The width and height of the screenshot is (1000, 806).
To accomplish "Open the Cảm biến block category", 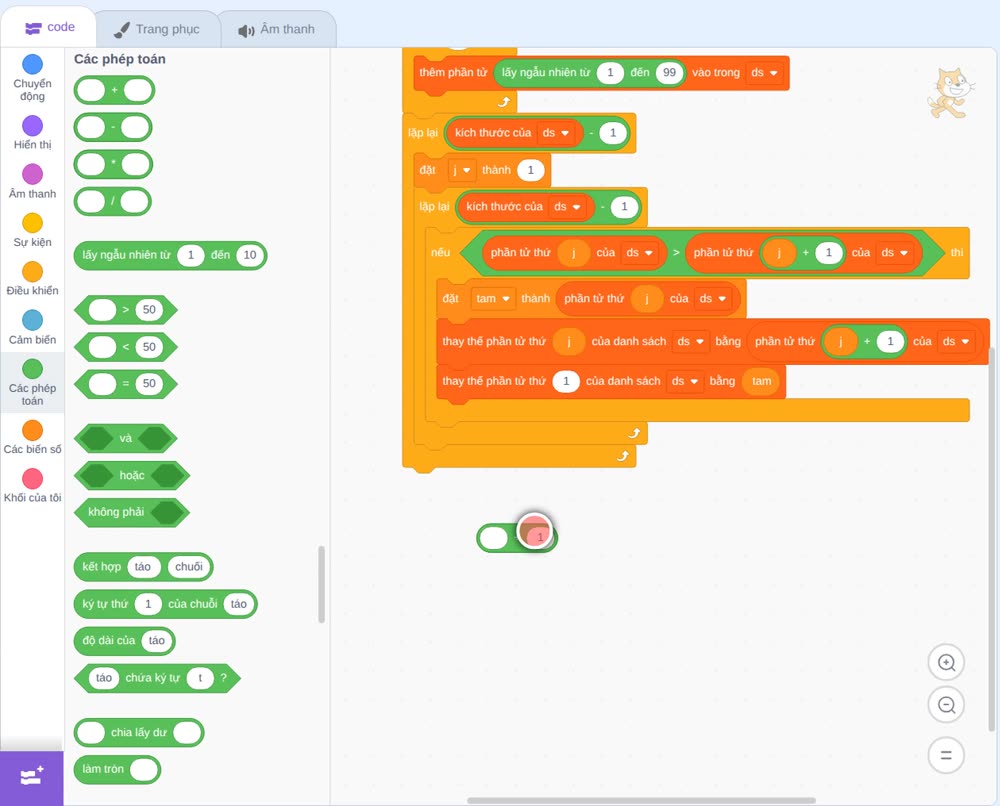I will tap(32, 328).
